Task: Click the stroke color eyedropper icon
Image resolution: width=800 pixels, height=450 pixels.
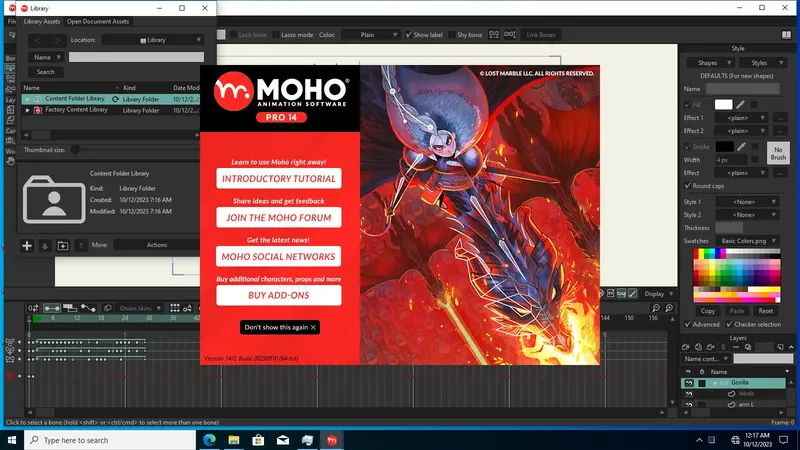Action: point(741,146)
